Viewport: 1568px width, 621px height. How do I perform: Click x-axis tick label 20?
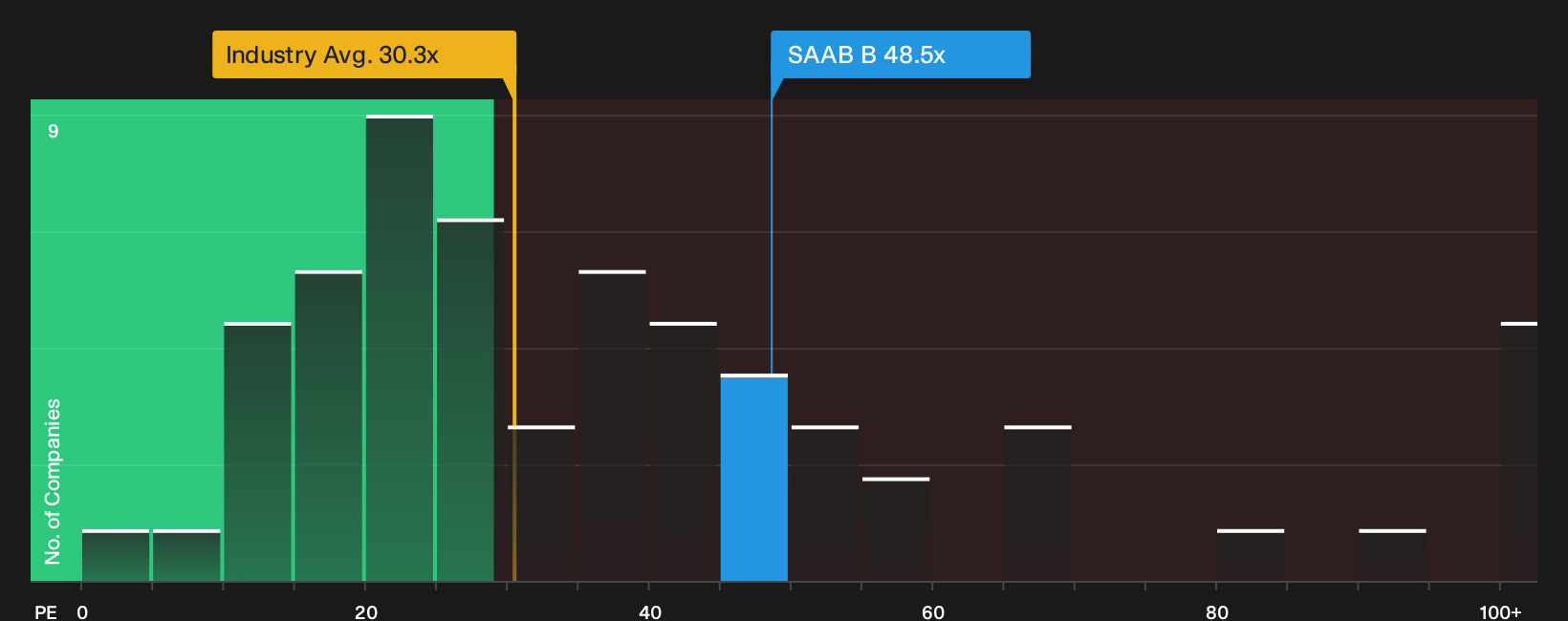(366, 612)
